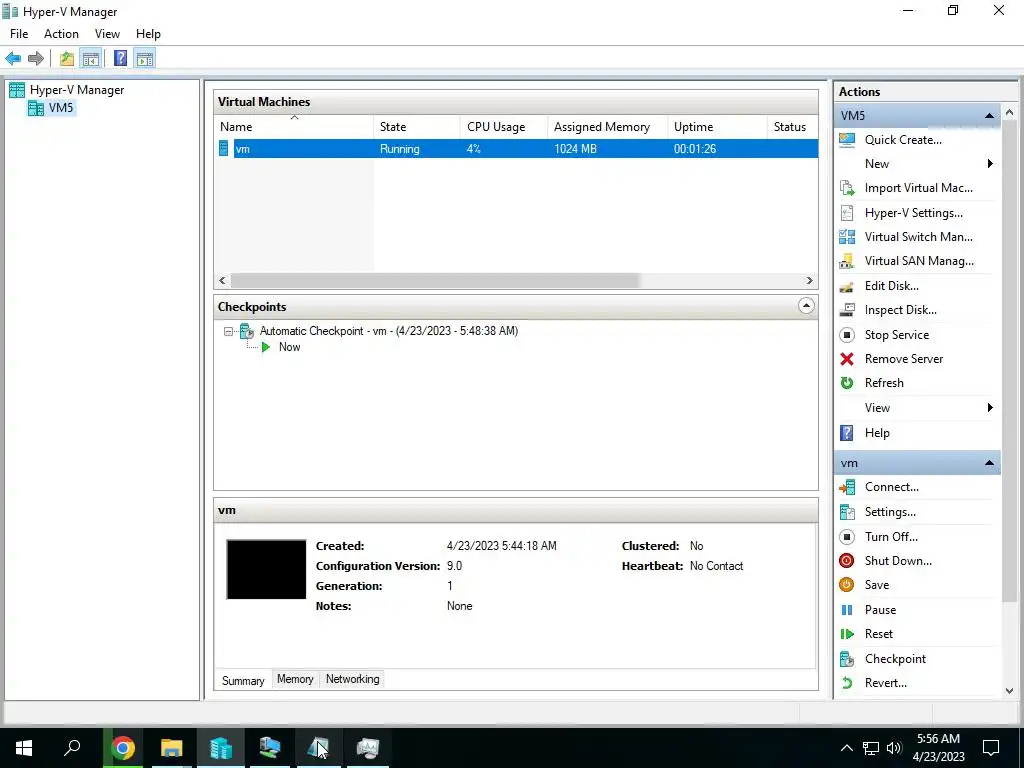Screen dimensions: 1024x768
Task: Select Automatic Checkpoint - vm entry
Action: pyautogui.click(x=389, y=331)
